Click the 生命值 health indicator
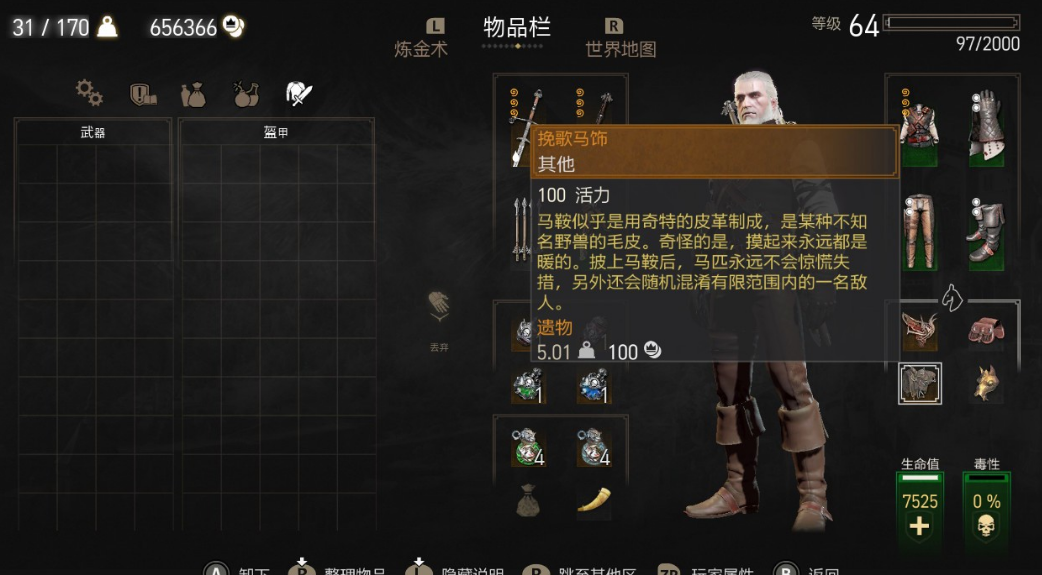Screen dimensions: 1042x575 click(920, 503)
